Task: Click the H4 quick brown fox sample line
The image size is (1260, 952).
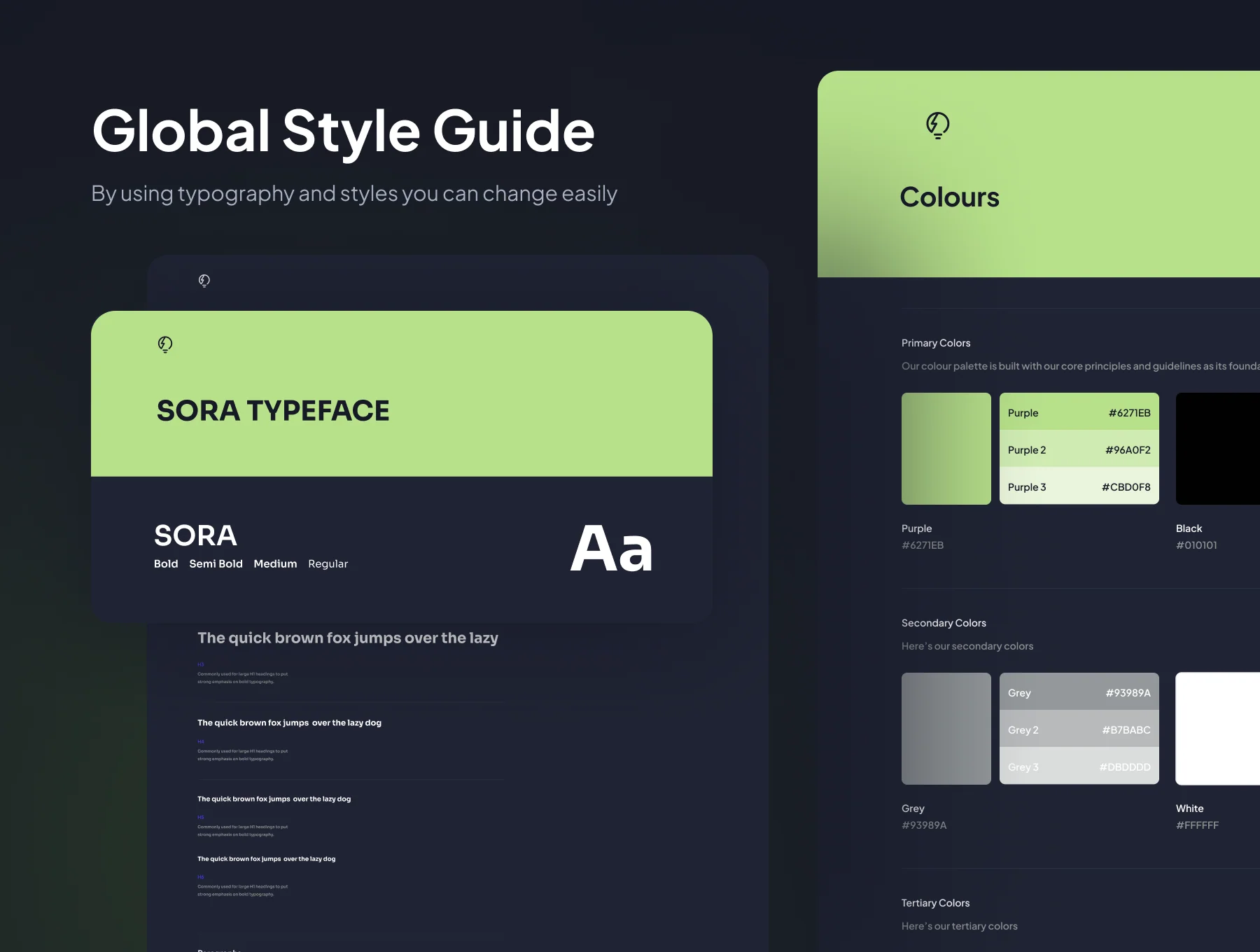Action: (x=289, y=723)
